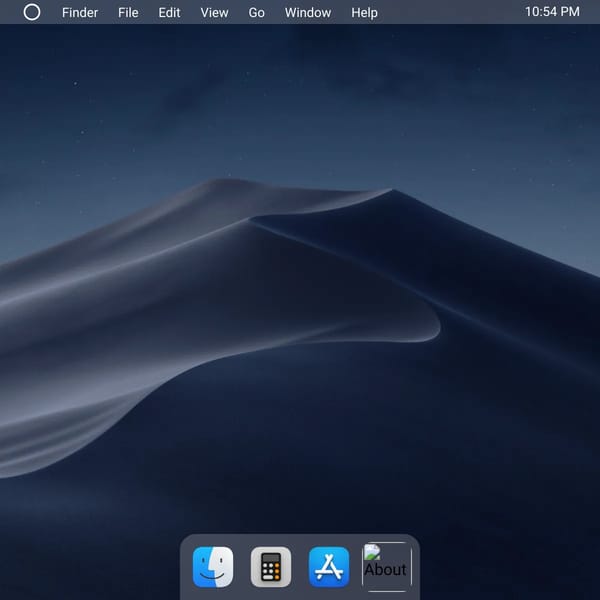The height and width of the screenshot is (600, 600).
Task: Click the 10:54 PM clock
Action: (x=552, y=12)
